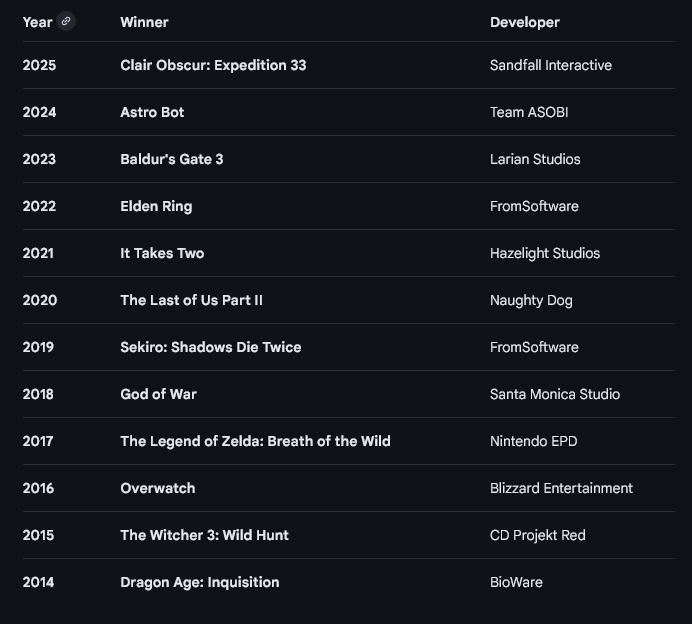This screenshot has height=624, width=692.
Task: Select Larian Studios developer name
Action: [x=535, y=159]
